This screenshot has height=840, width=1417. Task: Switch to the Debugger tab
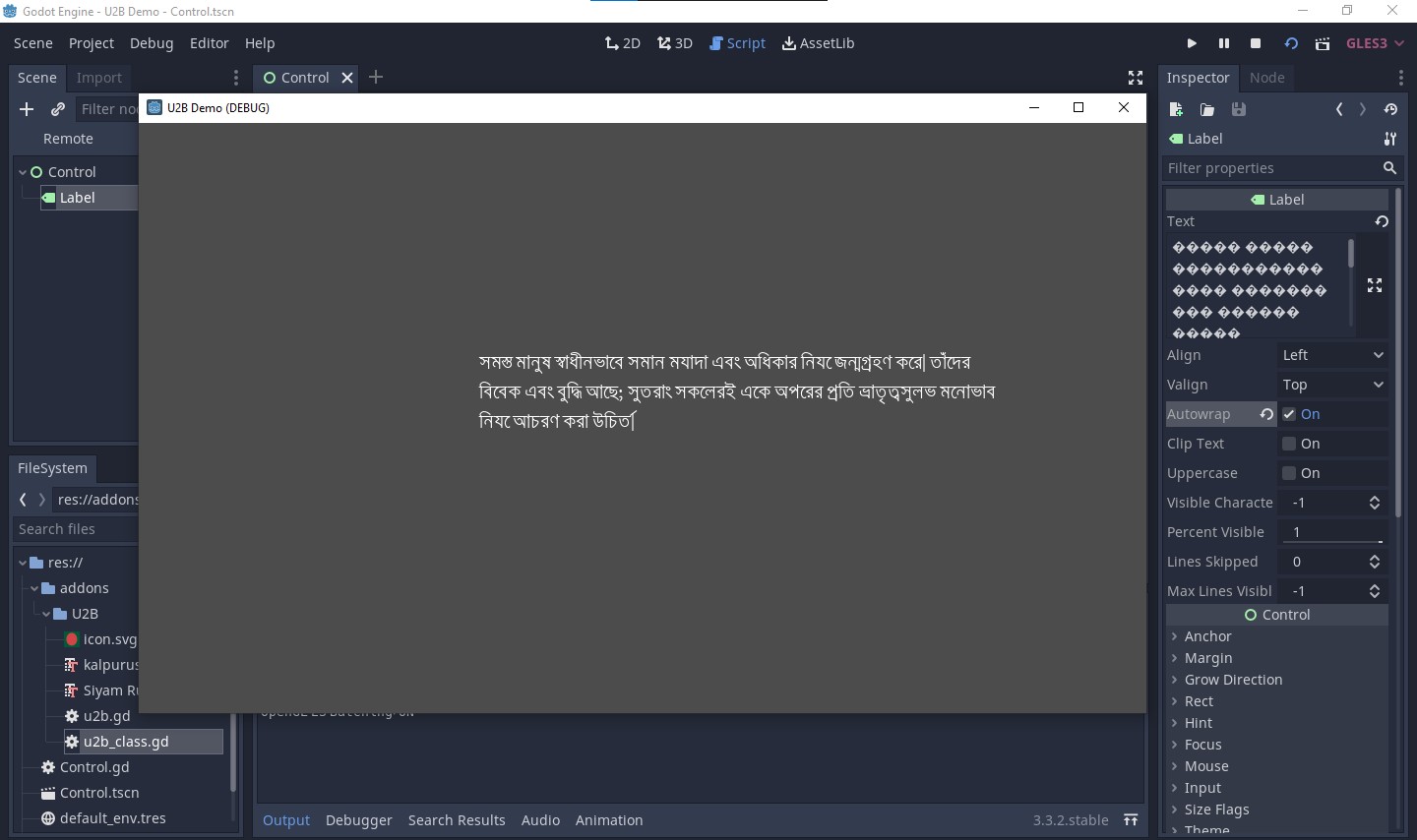coord(358,820)
